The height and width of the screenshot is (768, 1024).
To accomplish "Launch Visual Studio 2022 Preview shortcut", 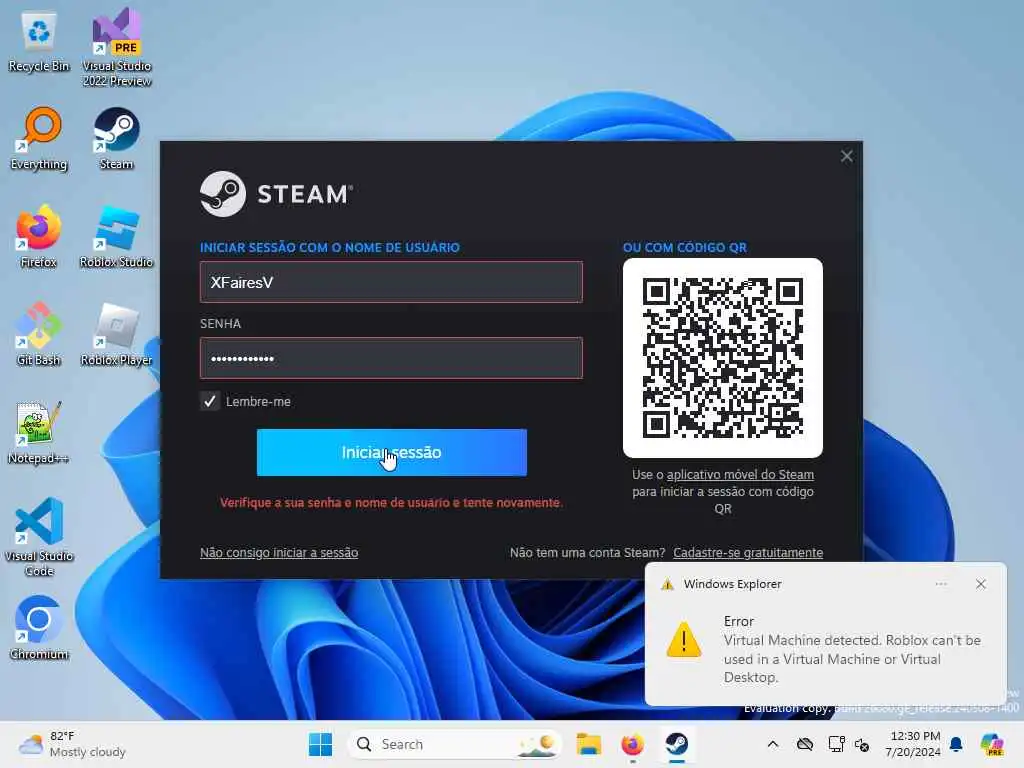I will pyautogui.click(x=116, y=47).
